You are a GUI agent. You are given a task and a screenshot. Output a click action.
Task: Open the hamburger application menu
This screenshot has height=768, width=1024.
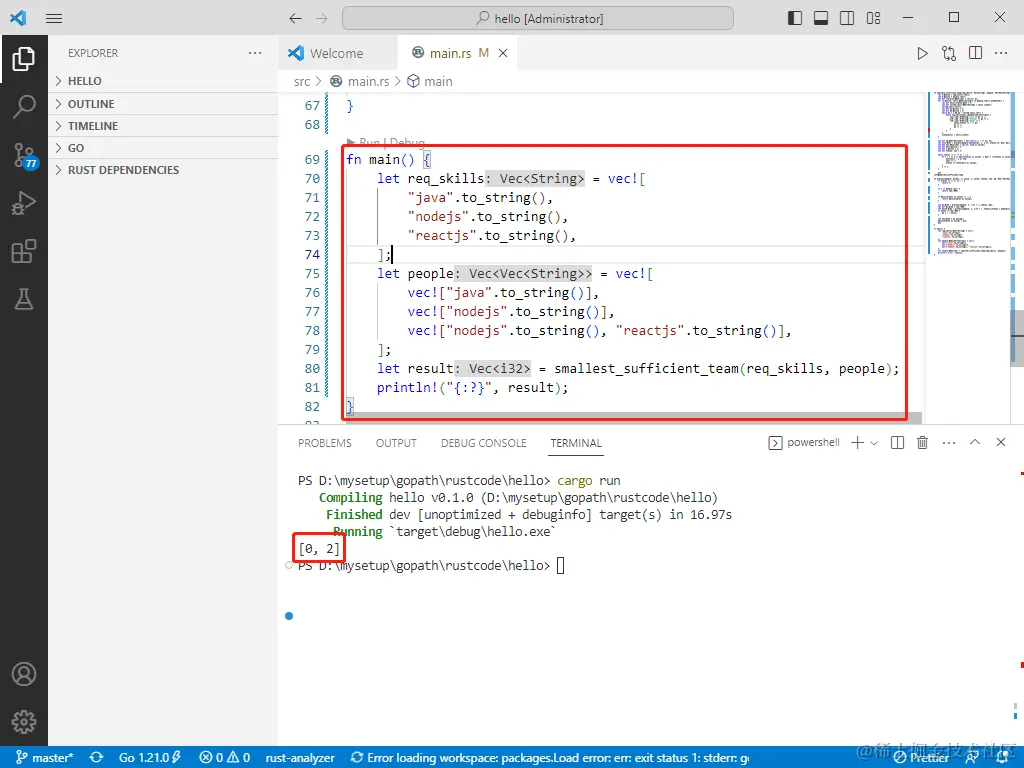tap(54, 18)
